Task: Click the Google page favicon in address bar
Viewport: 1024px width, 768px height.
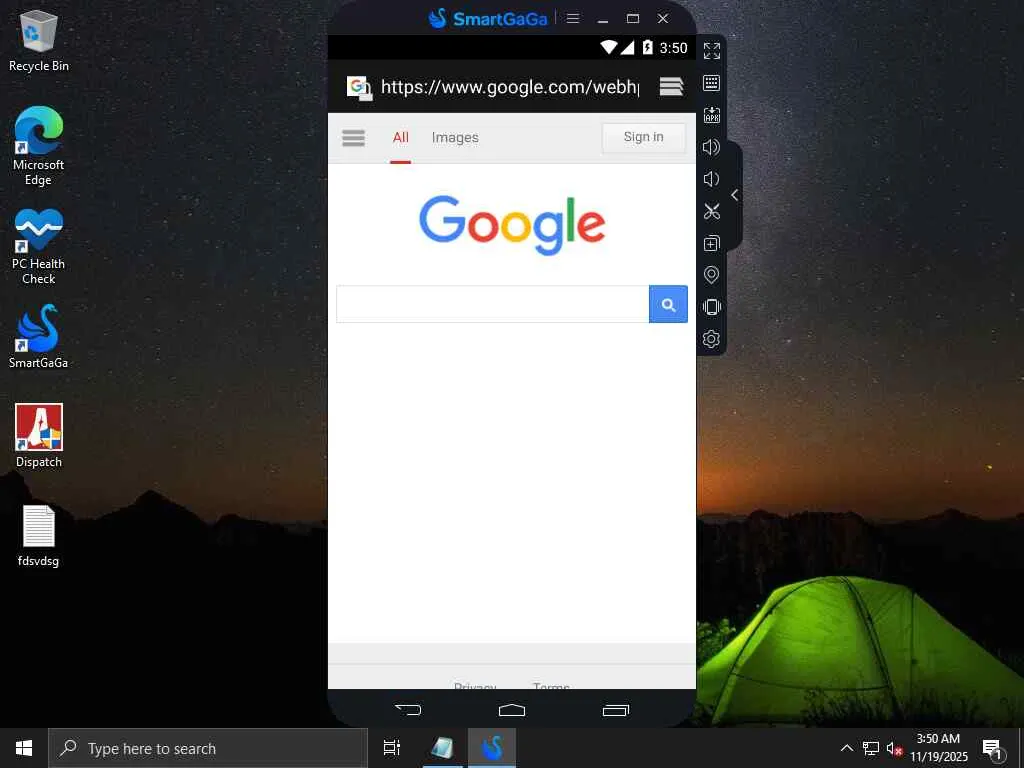Action: tap(359, 87)
